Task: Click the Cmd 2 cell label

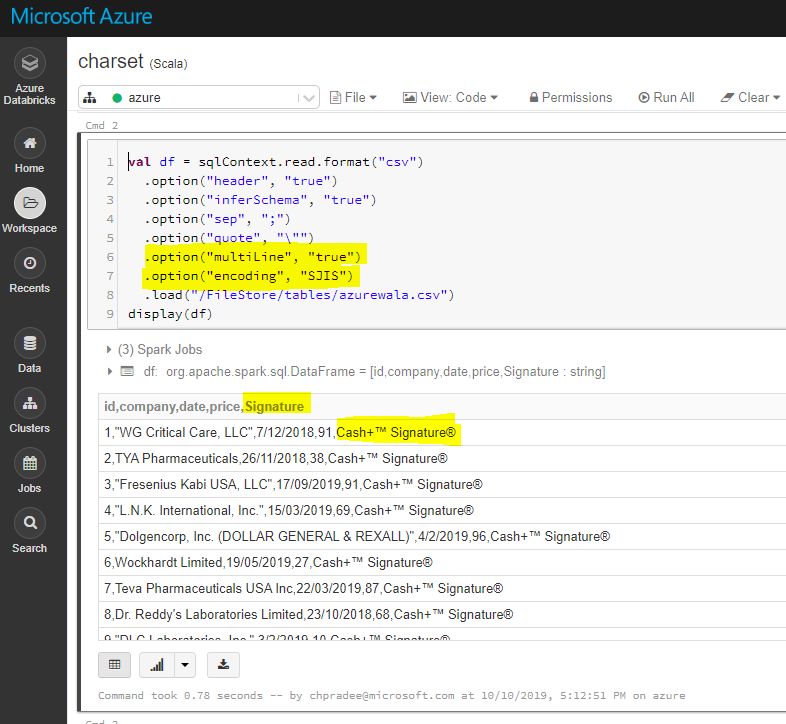Action: [102, 125]
